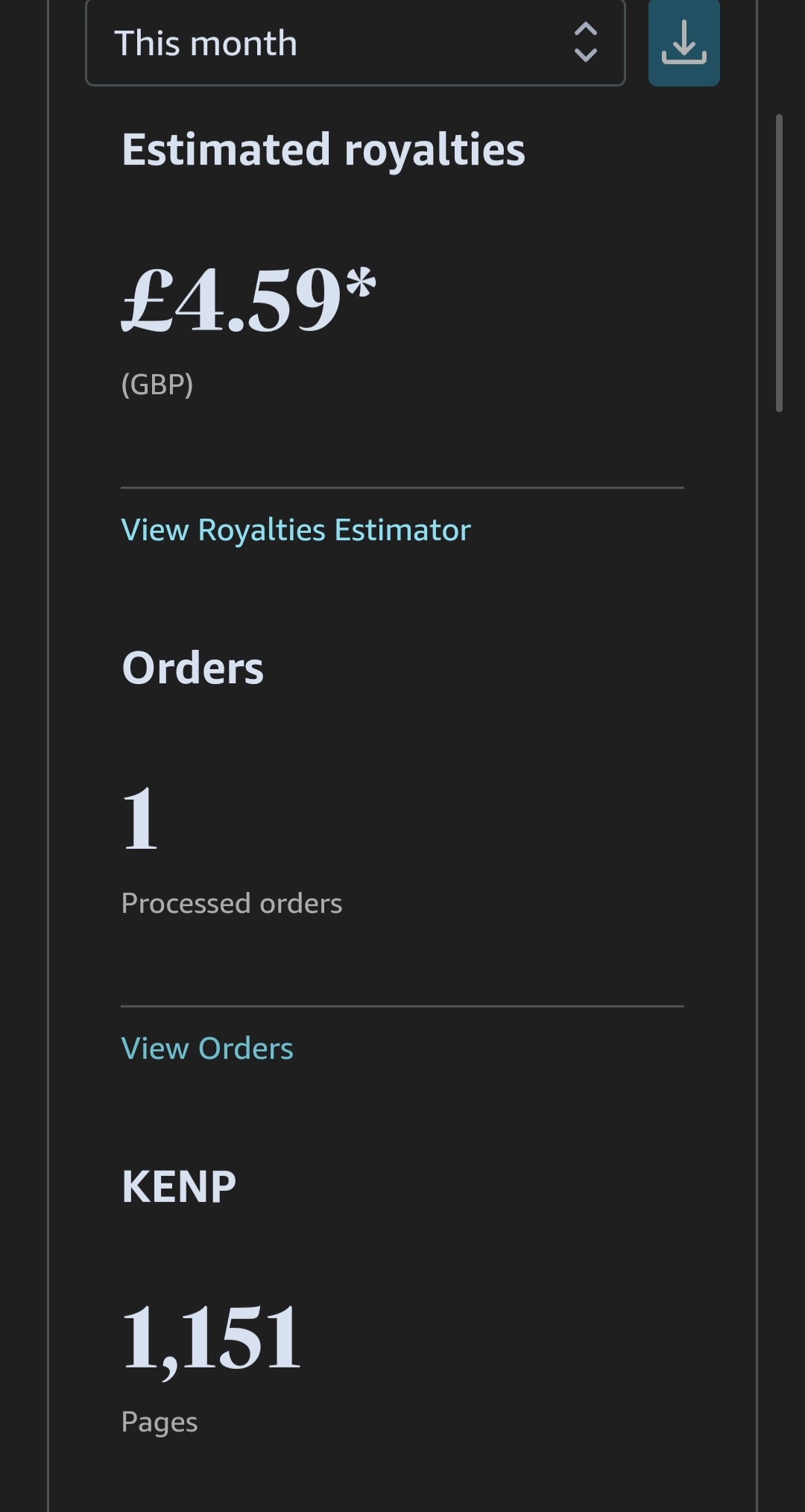Image resolution: width=805 pixels, height=1512 pixels.
Task: Click the divider line above View Royalties Estimator
Action: [402, 488]
